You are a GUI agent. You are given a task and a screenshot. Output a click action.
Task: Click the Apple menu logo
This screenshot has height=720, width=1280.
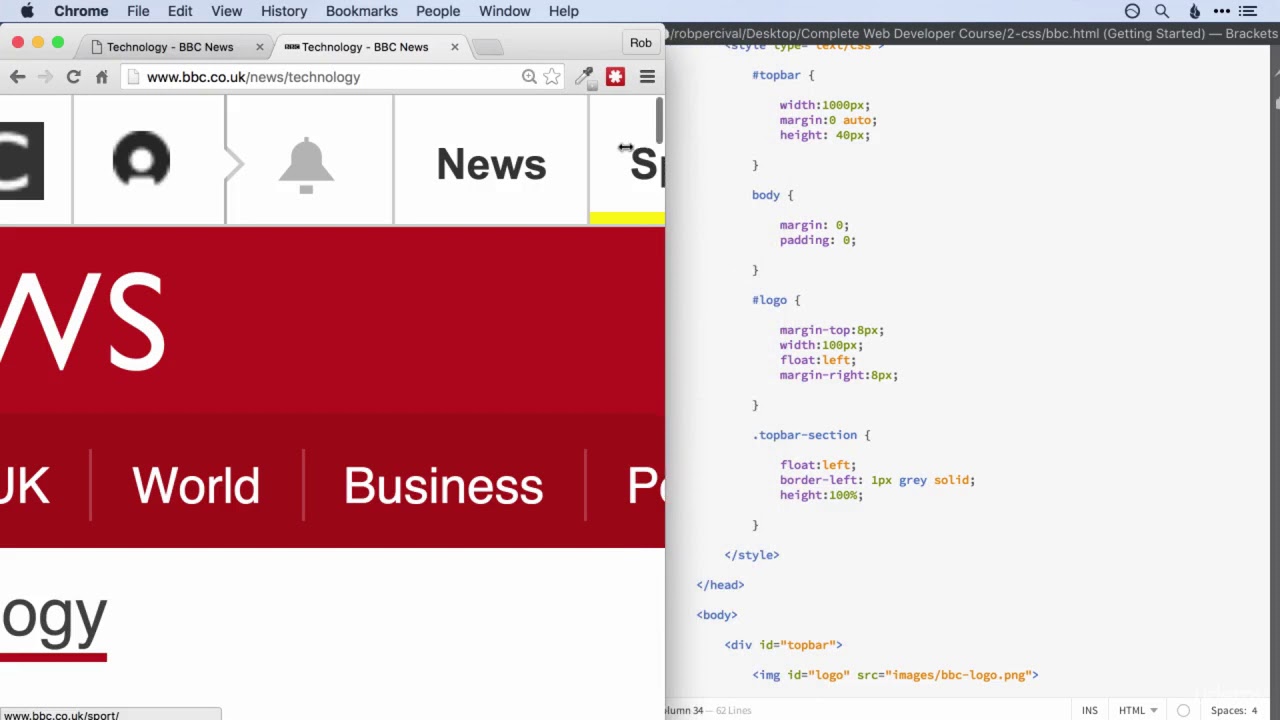pyautogui.click(x=27, y=11)
